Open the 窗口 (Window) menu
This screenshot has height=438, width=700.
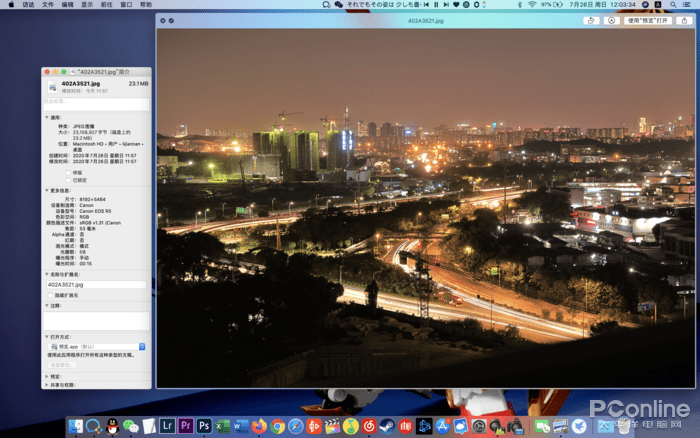[127, 5]
